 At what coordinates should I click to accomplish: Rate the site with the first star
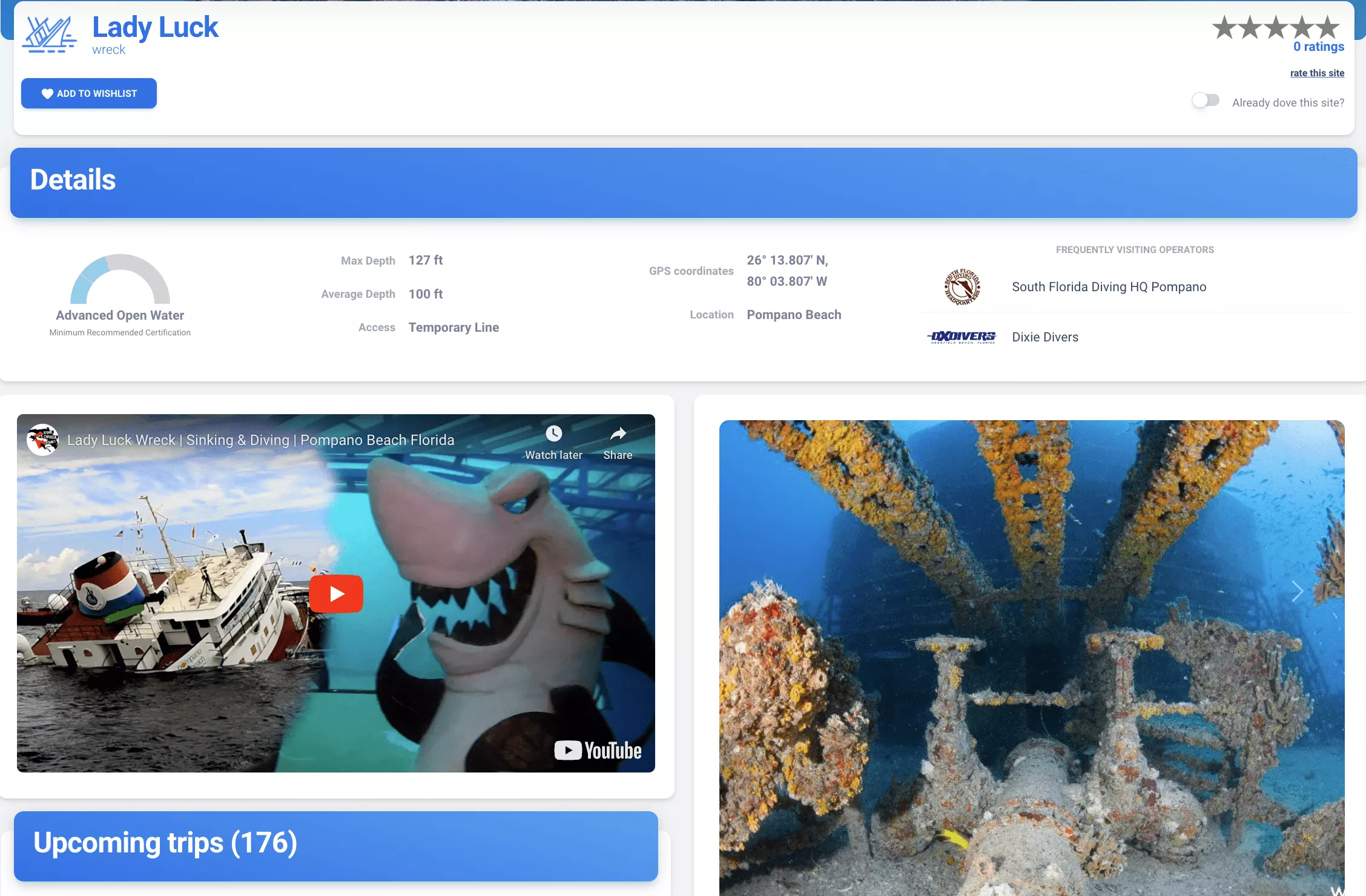pyautogui.click(x=1224, y=27)
